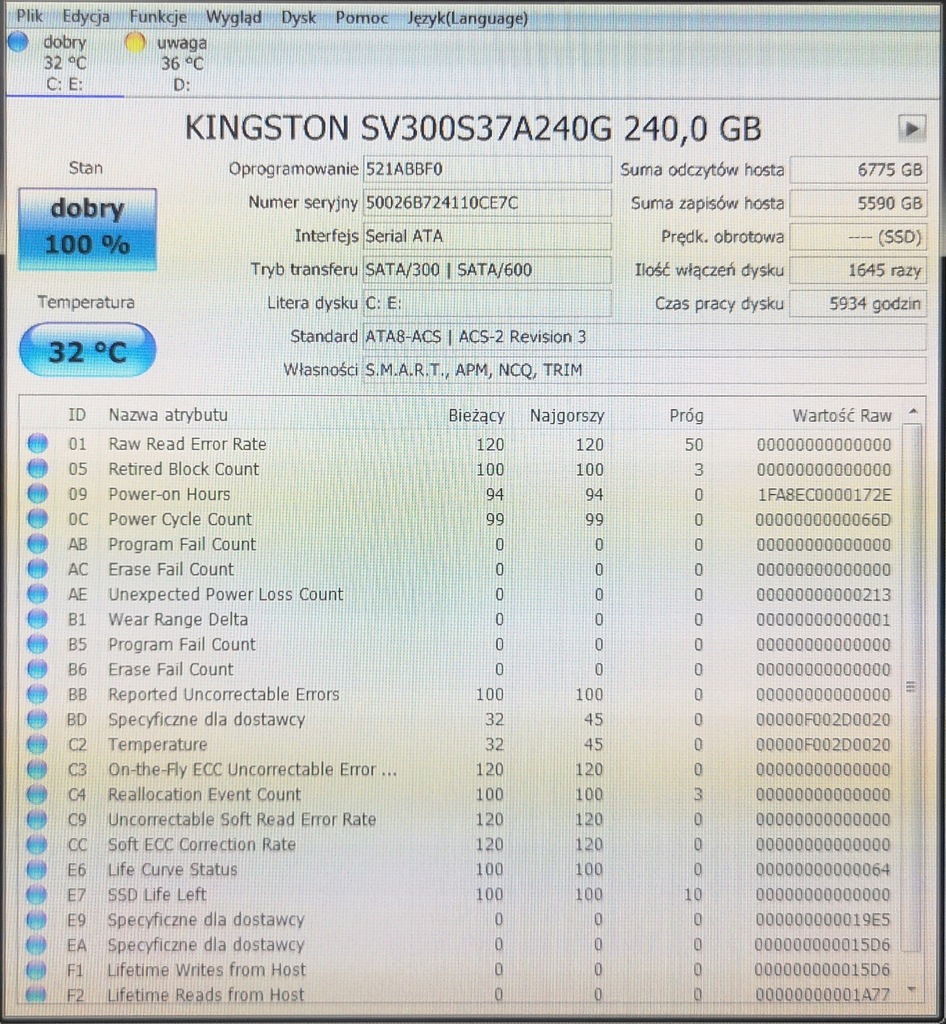Click the power-on time 5934 godzin
The height and width of the screenshot is (1024, 946).
858,304
